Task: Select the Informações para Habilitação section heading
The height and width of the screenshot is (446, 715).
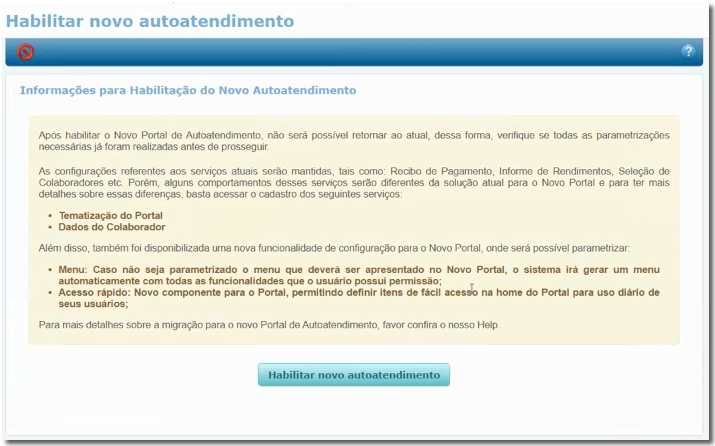Action: click(188, 90)
